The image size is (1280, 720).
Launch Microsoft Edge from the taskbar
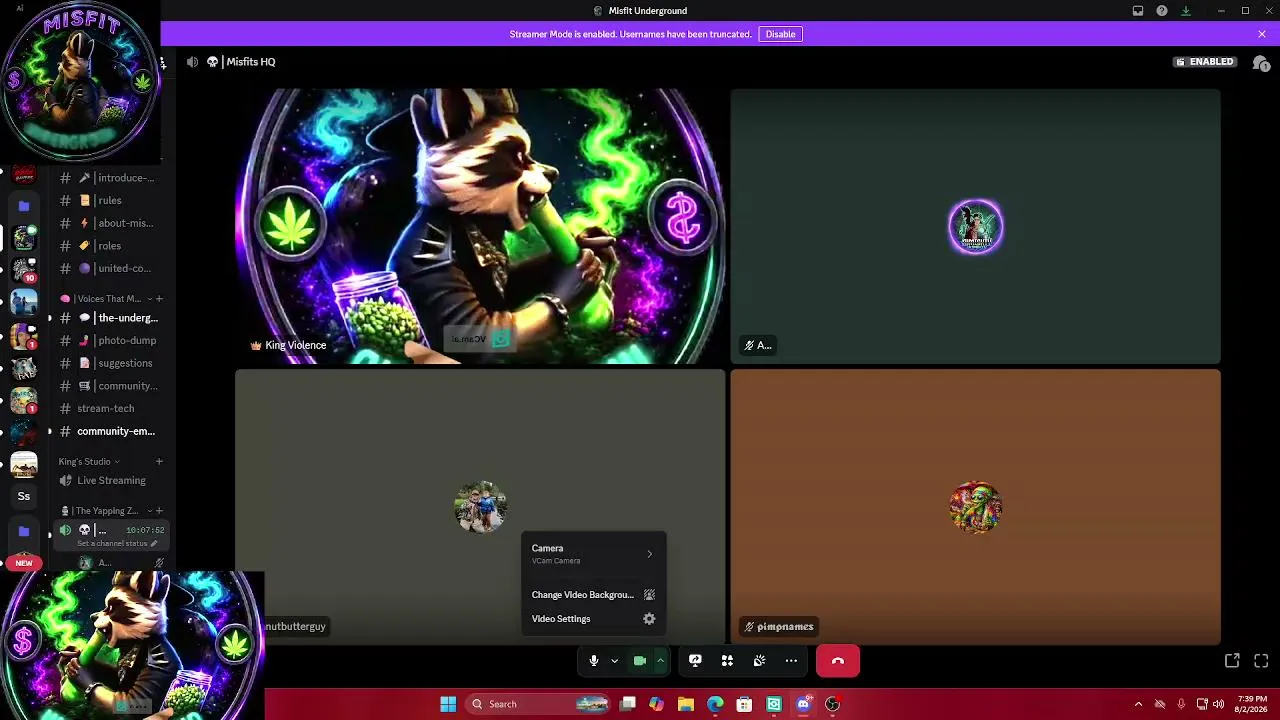(715, 704)
